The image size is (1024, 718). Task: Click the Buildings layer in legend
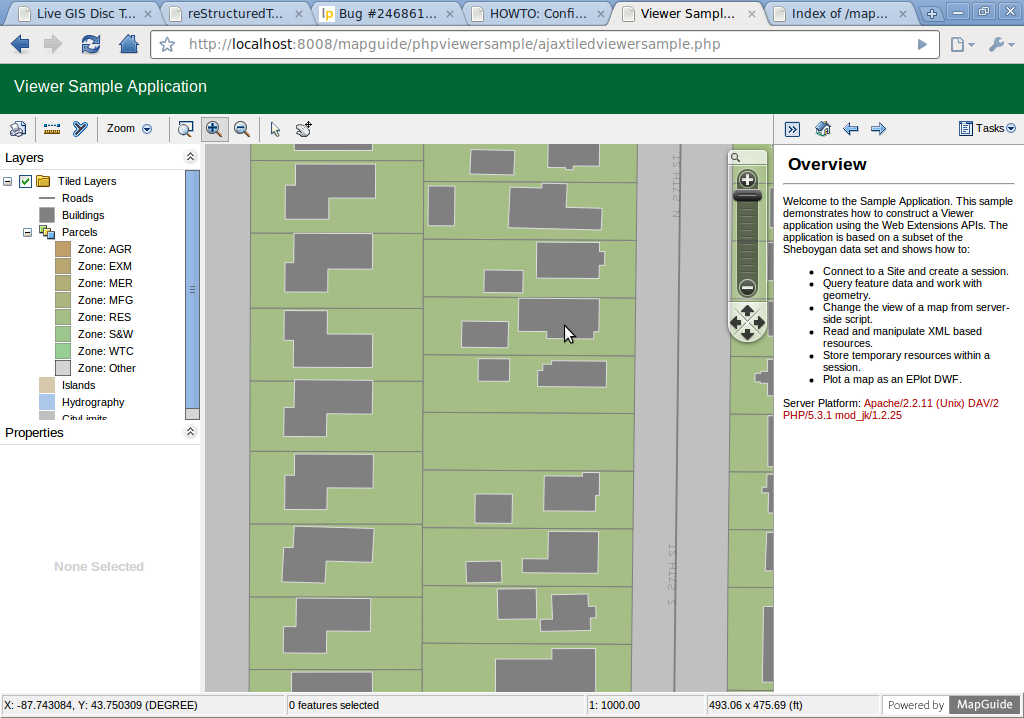[x=82, y=215]
